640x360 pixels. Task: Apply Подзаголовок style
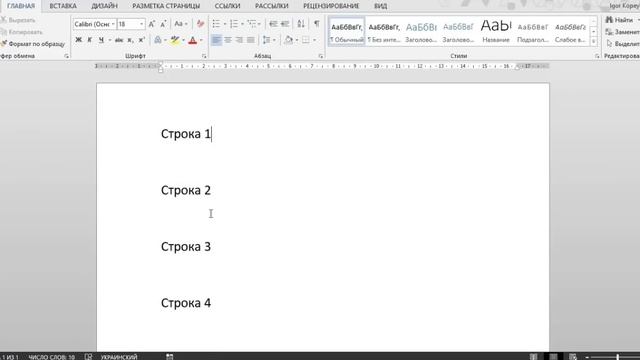point(533,31)
